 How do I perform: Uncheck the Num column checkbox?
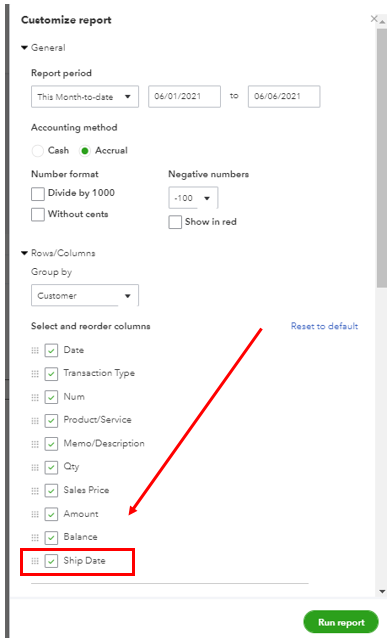[x=51, y=397]
